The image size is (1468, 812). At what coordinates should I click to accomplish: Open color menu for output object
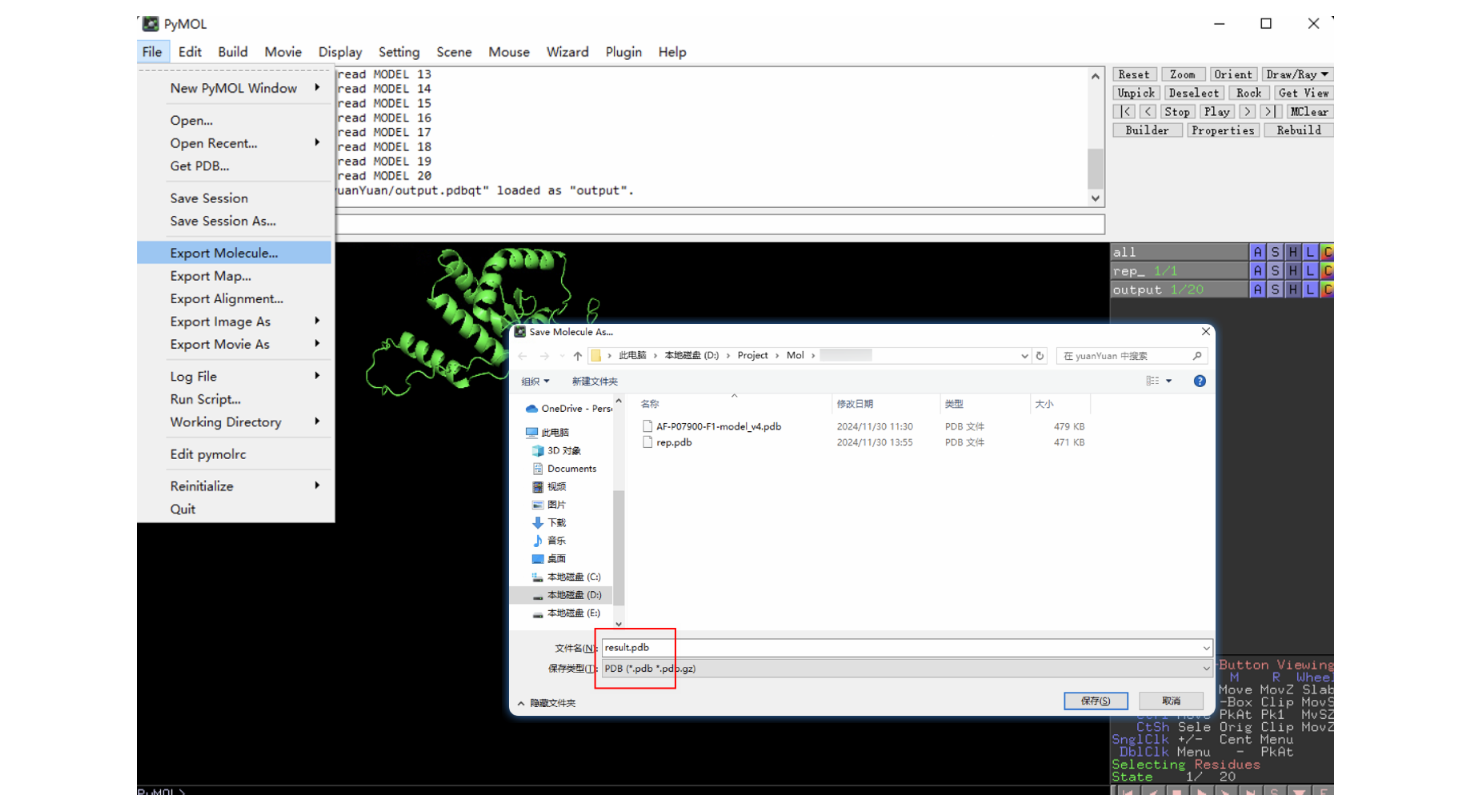point(1326,290)
